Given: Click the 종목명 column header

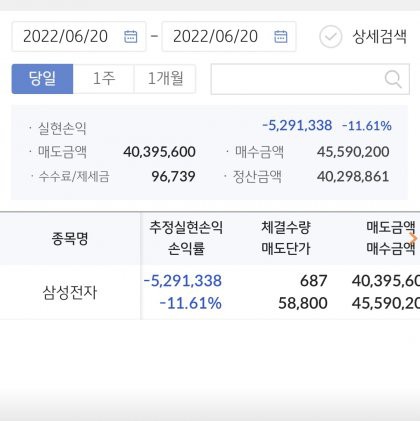Looking at the screenshot, I should click(70, 239).
